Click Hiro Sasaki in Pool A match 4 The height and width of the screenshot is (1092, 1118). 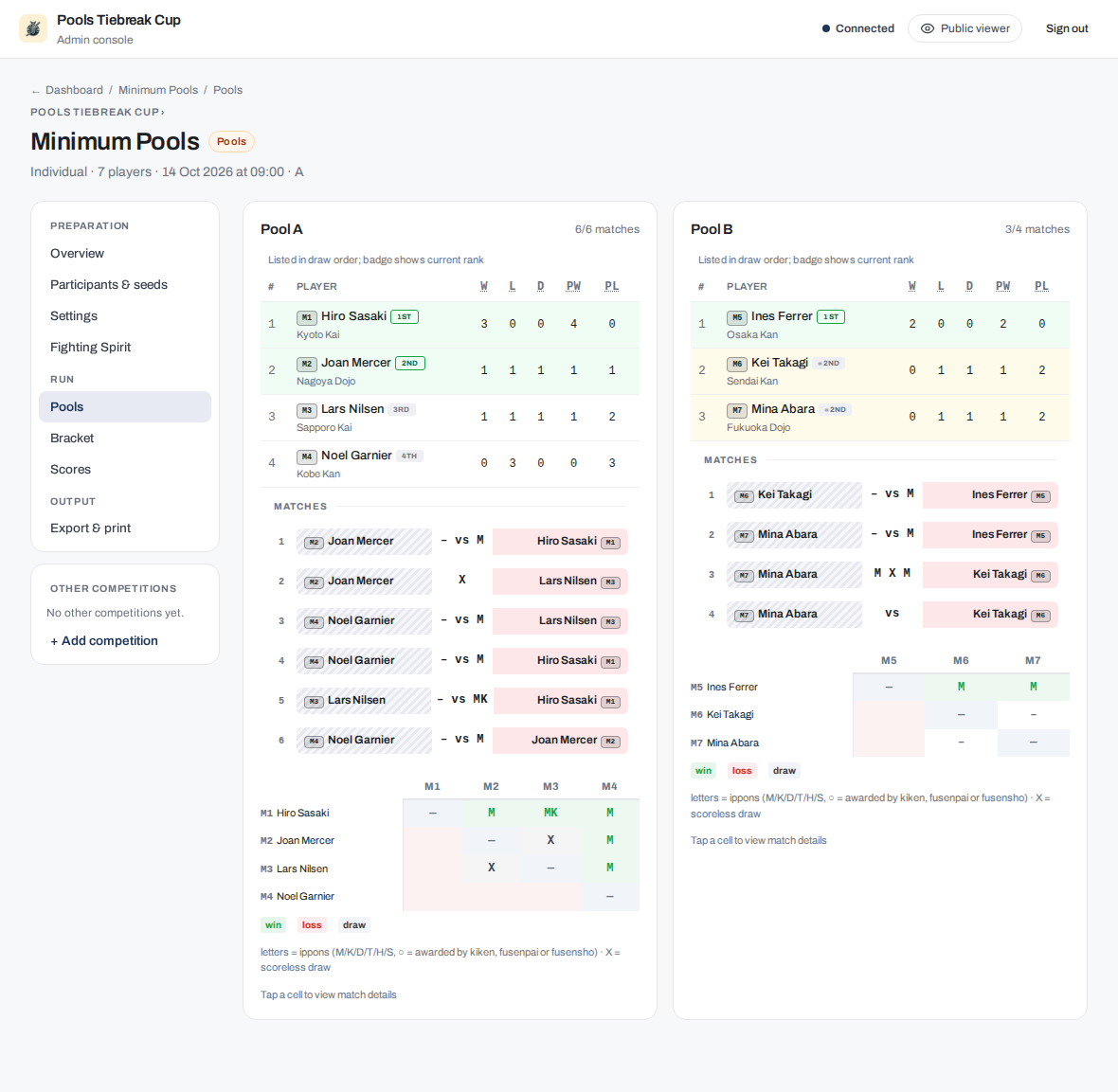click(561, 661)
